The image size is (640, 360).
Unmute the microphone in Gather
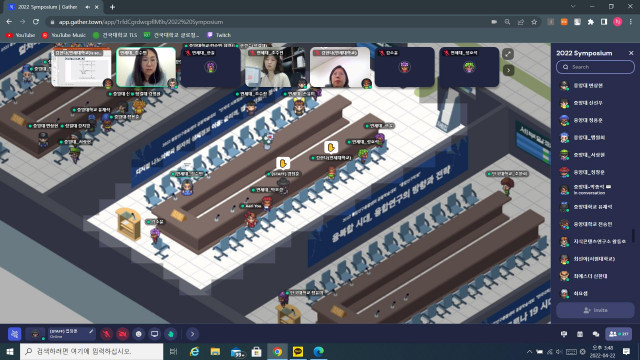107,334
